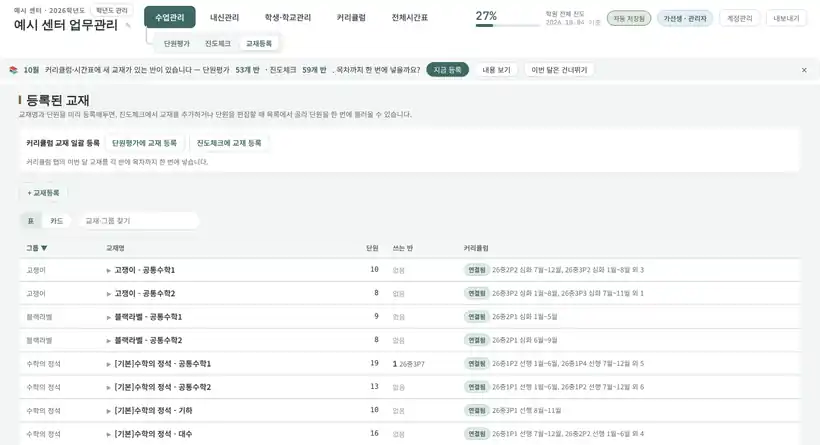Open the 수업관리 main tab

[x=169, y=17]
